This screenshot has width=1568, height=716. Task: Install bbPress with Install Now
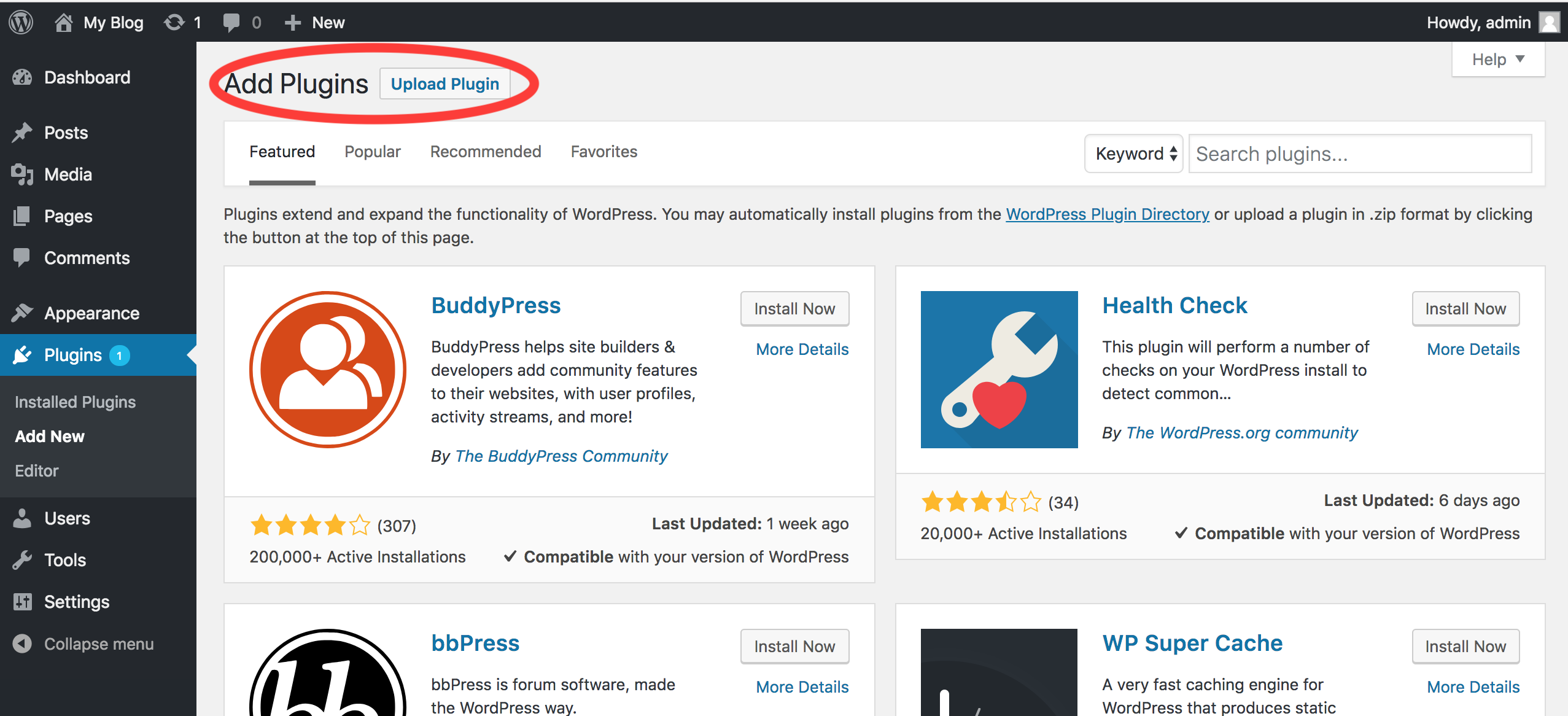(x=794, y=647)
